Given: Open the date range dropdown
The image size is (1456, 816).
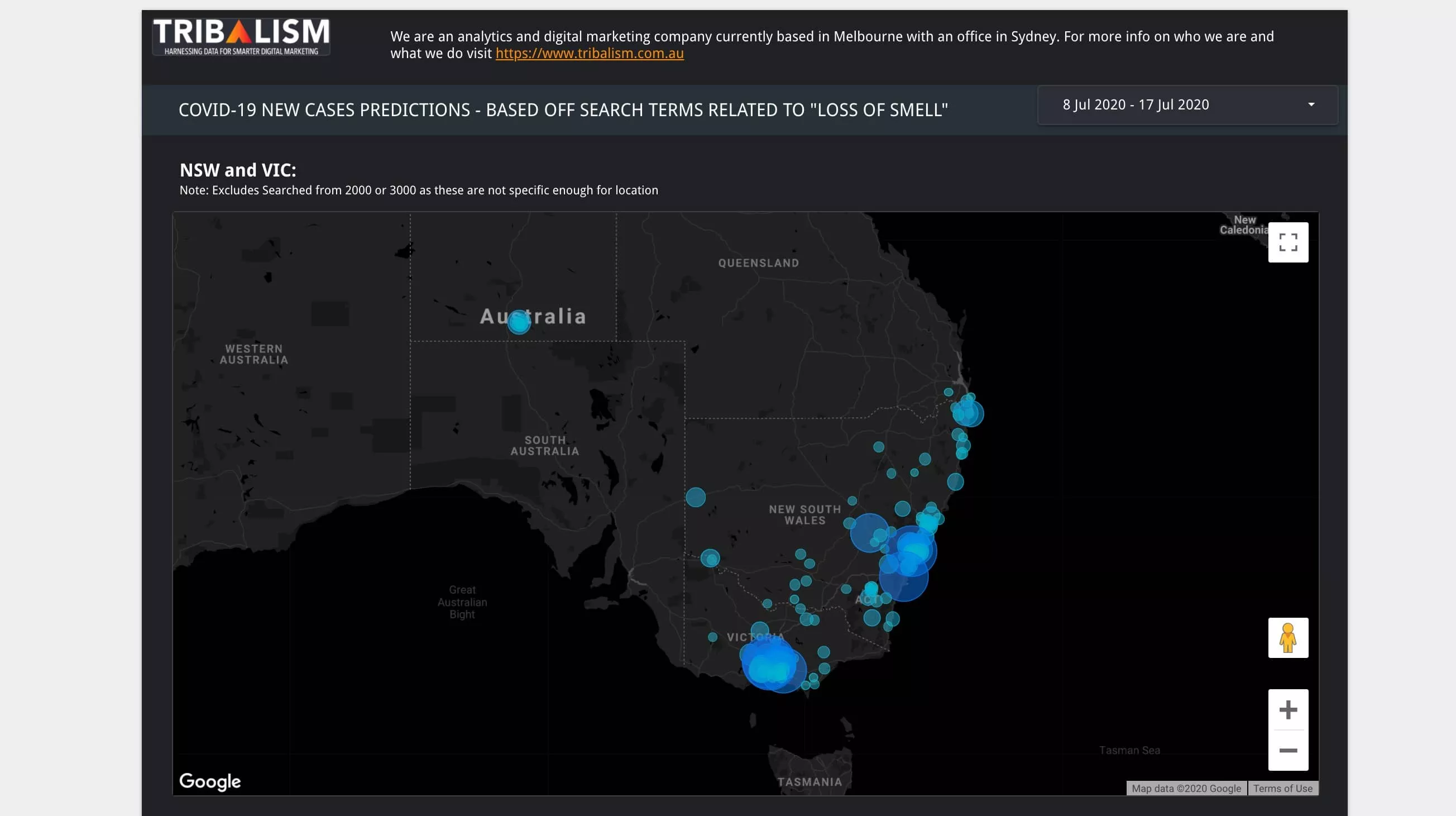Looking at the screenshot, I should coord(1187,105).
